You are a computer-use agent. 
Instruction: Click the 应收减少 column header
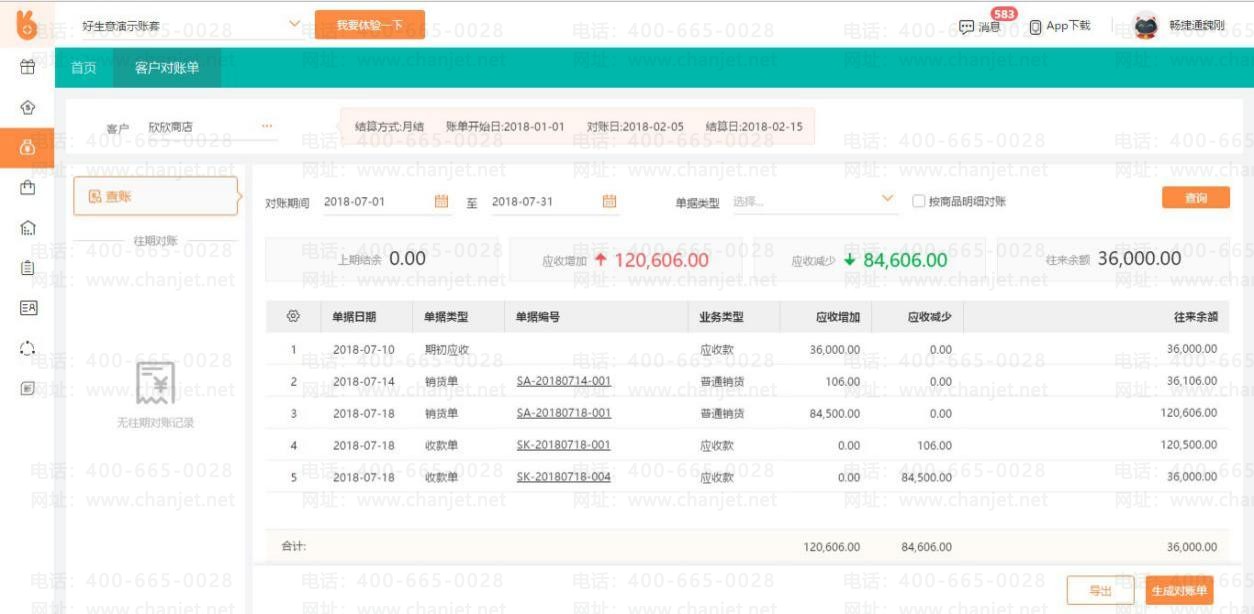coord(929,317)
